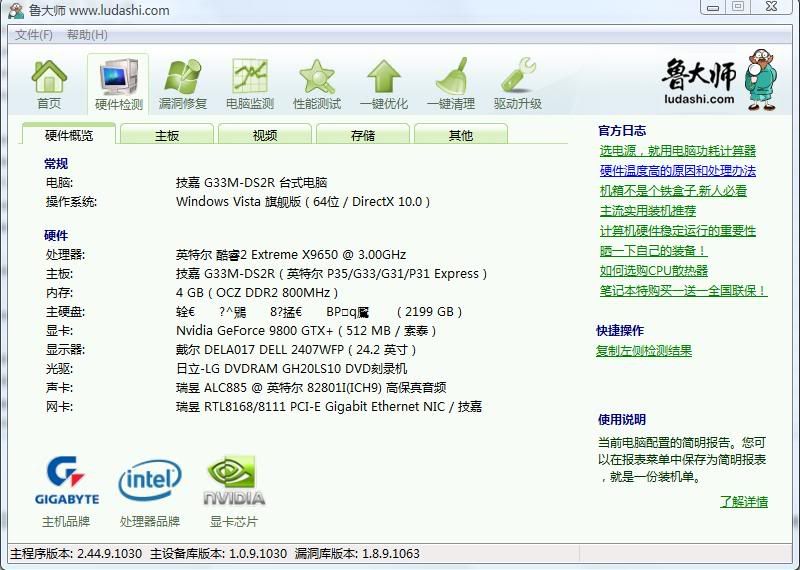
Task: Click the Intel processor brand logo
Action: [150, 480]
